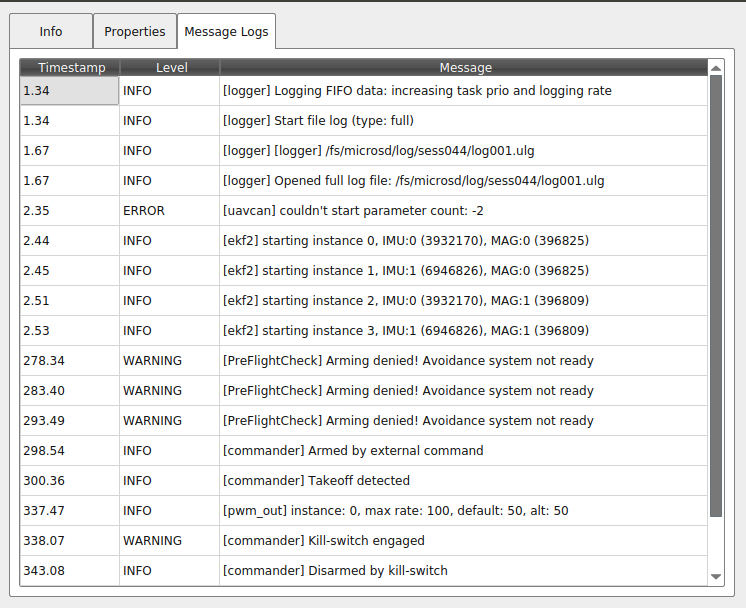Select ekf2 starting instance 0 message
Screen dimensions: 746x608
click(463, 241)
